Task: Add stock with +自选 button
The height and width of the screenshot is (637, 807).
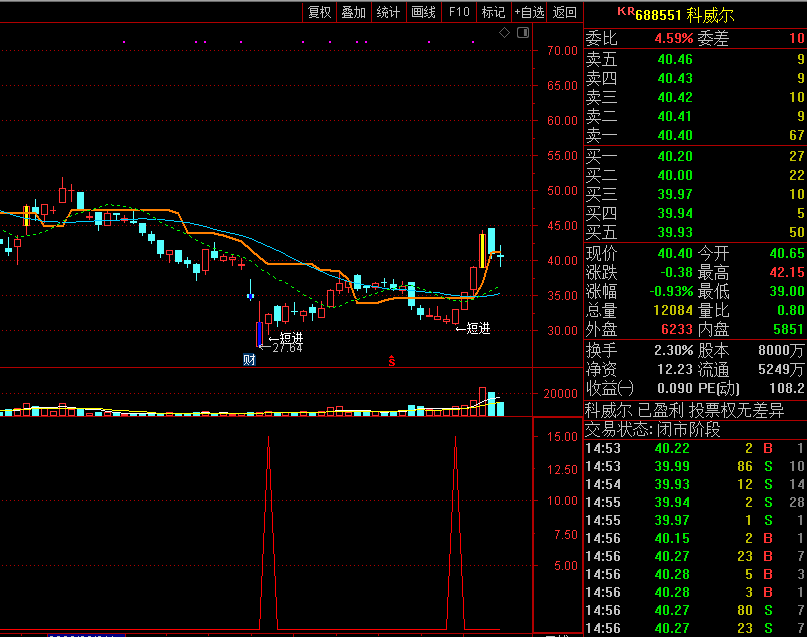Action: 530,12
